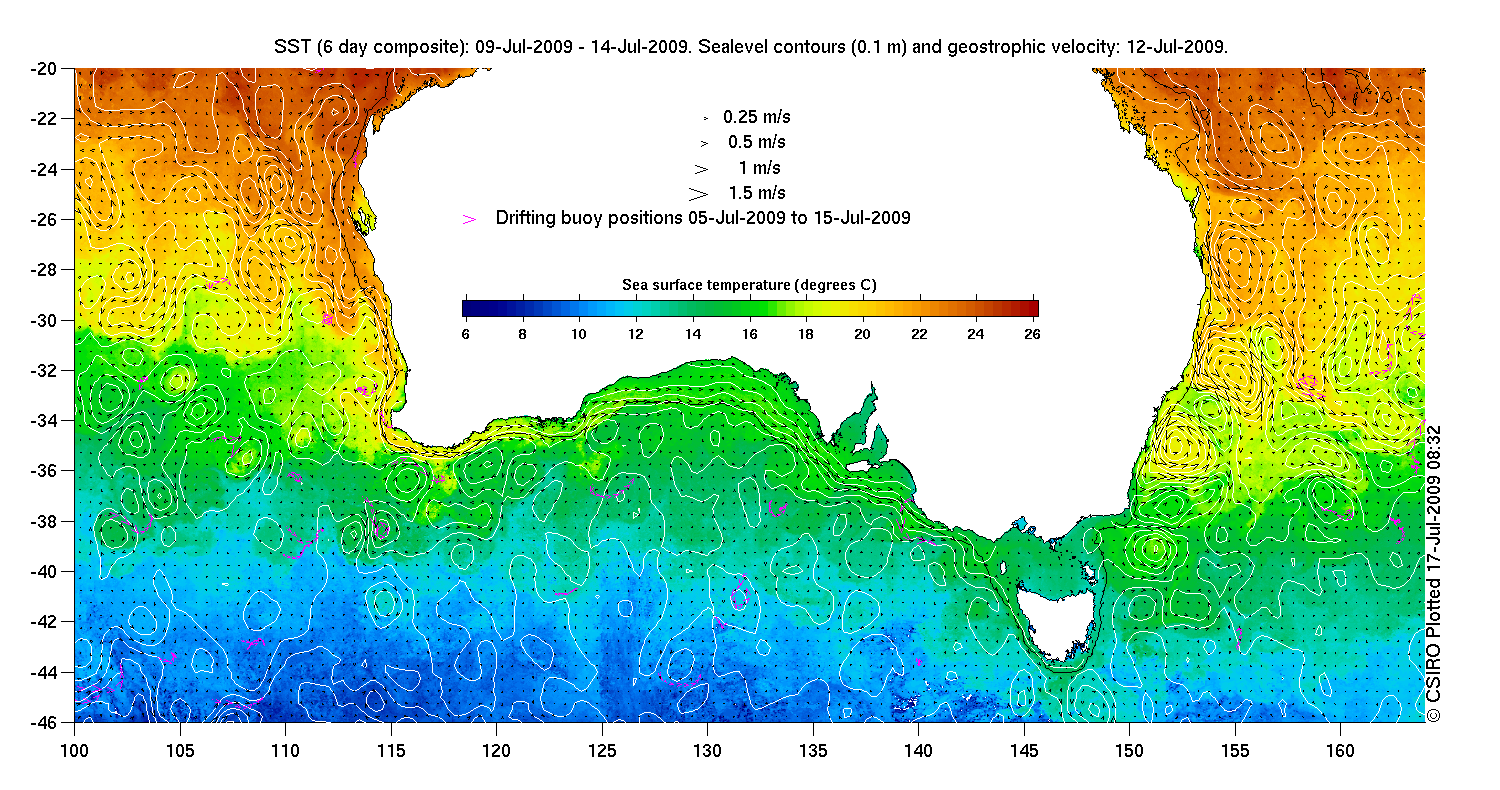Viewport: 1500px width, 790px height.
Task: Click the longitude axis label '140'
Action: point(918,750)
